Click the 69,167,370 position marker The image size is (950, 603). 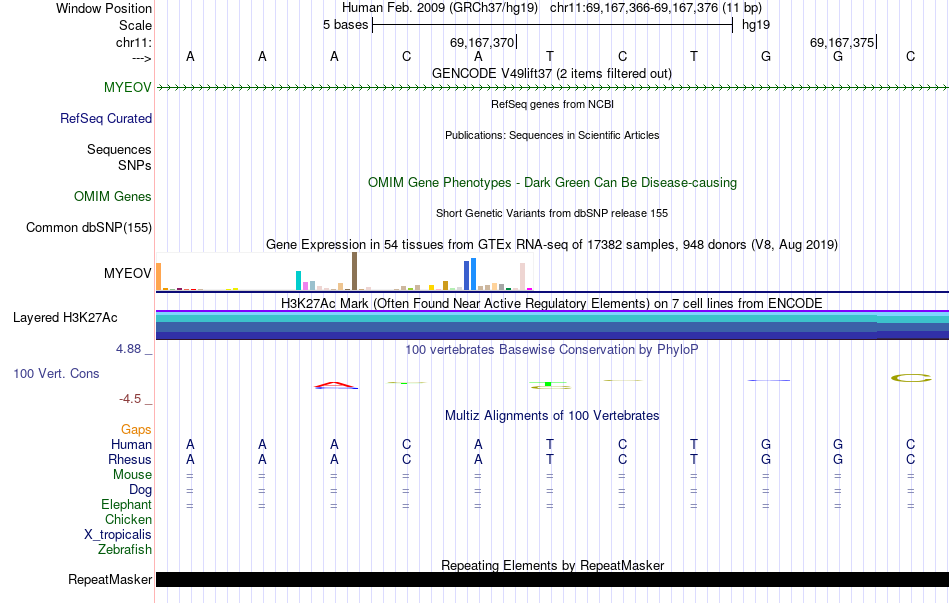(482, 42)
